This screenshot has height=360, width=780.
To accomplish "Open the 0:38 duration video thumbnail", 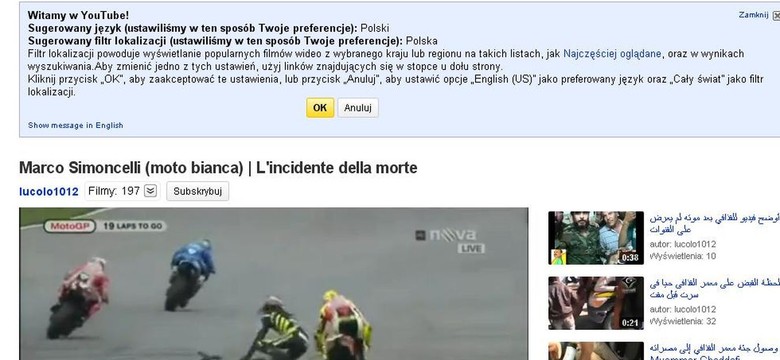I will tap(596, 238).
